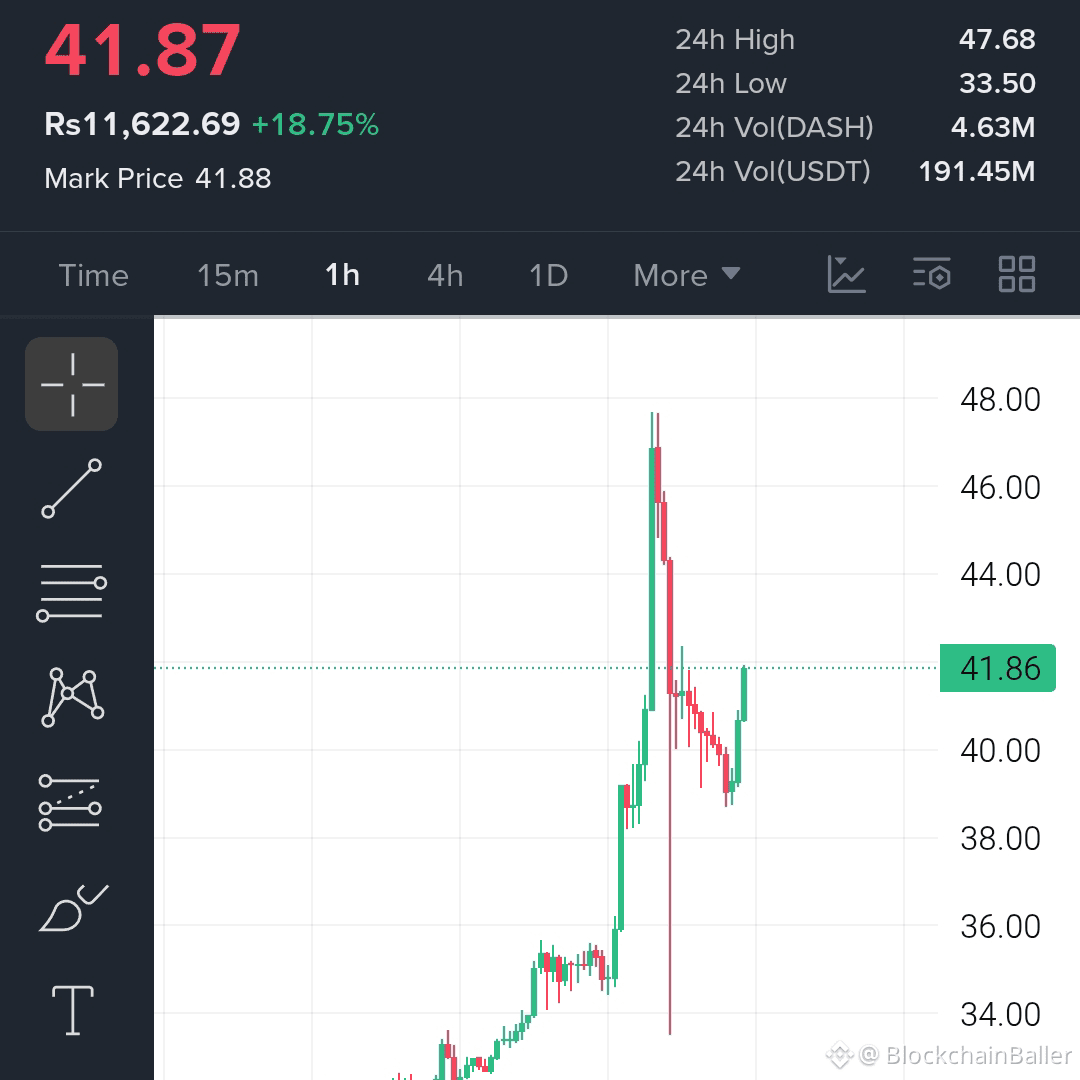Click the Rs11,622.69 converted price

coord(142,125)
